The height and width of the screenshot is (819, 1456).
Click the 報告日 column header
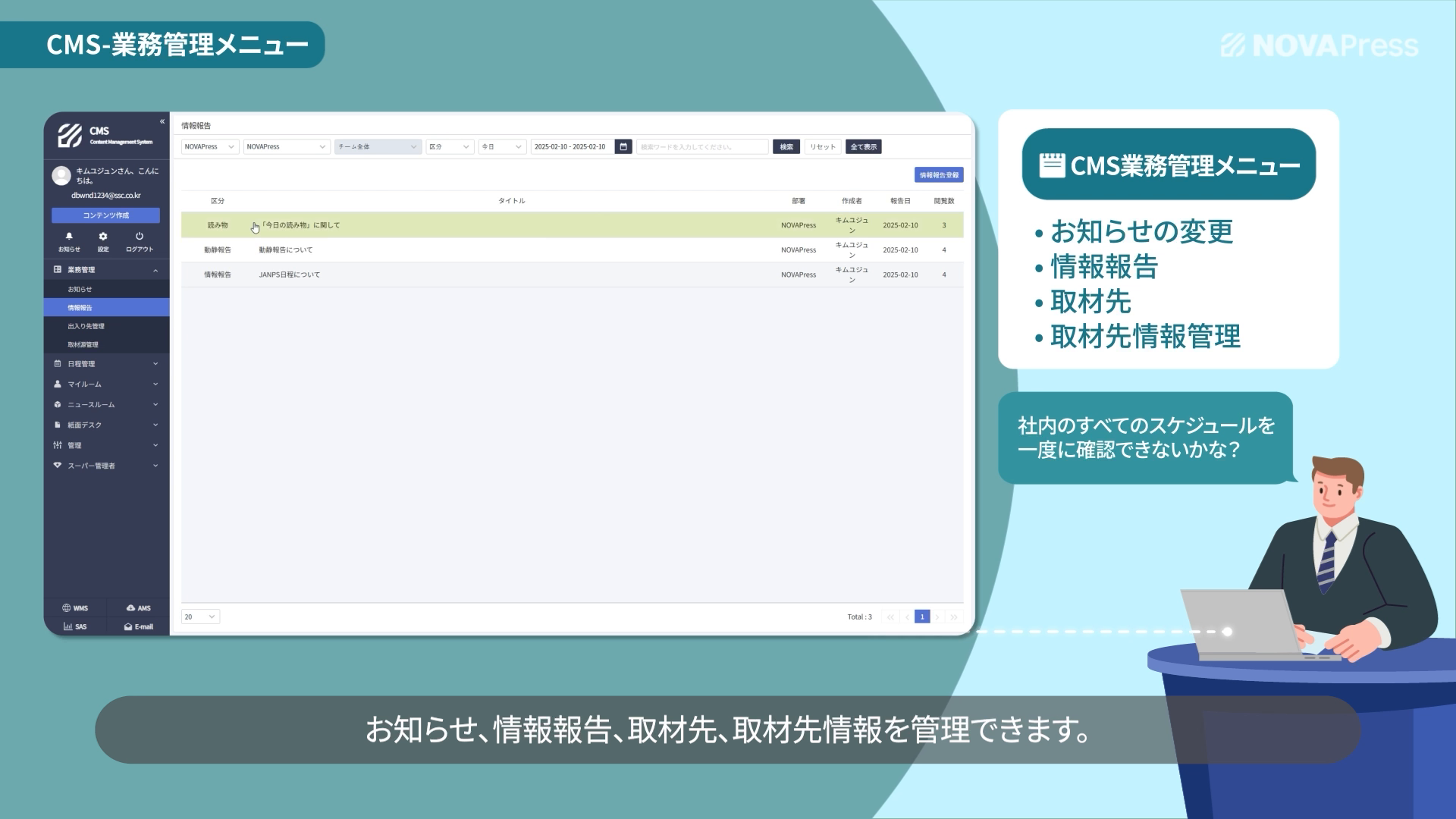(x=900, y=201)
